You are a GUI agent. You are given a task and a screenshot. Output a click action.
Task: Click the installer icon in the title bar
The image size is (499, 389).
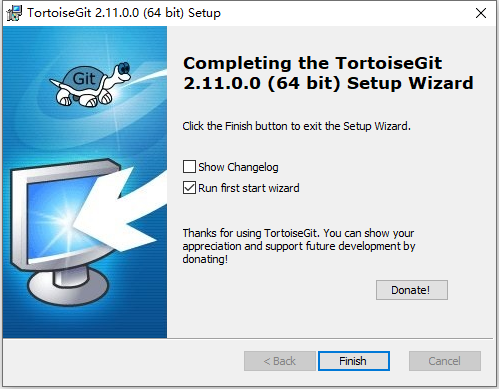point(14,13)
